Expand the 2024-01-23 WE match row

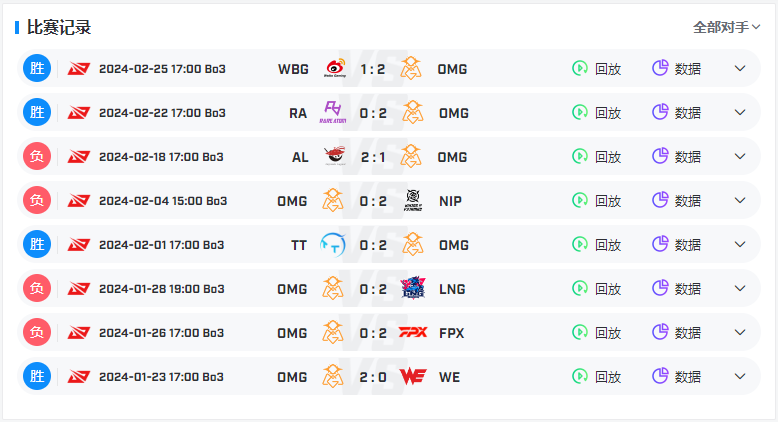[740, 376]
